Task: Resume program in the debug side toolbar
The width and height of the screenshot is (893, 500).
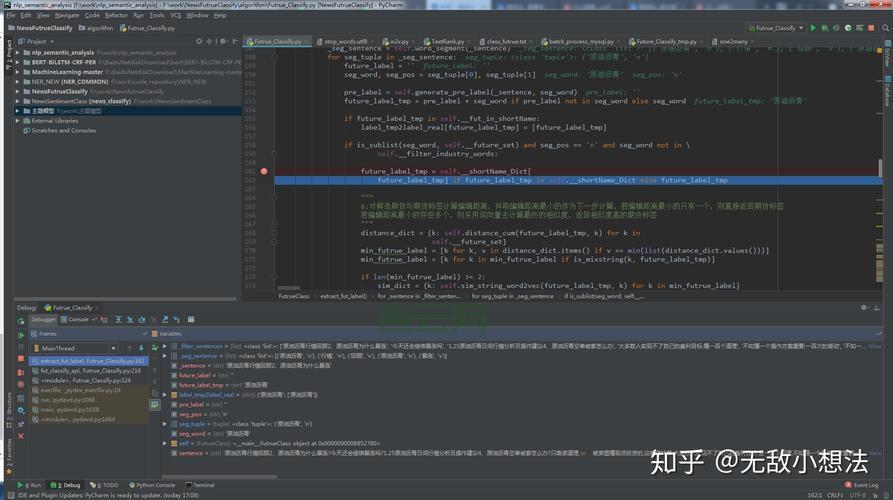Action: 21,335
